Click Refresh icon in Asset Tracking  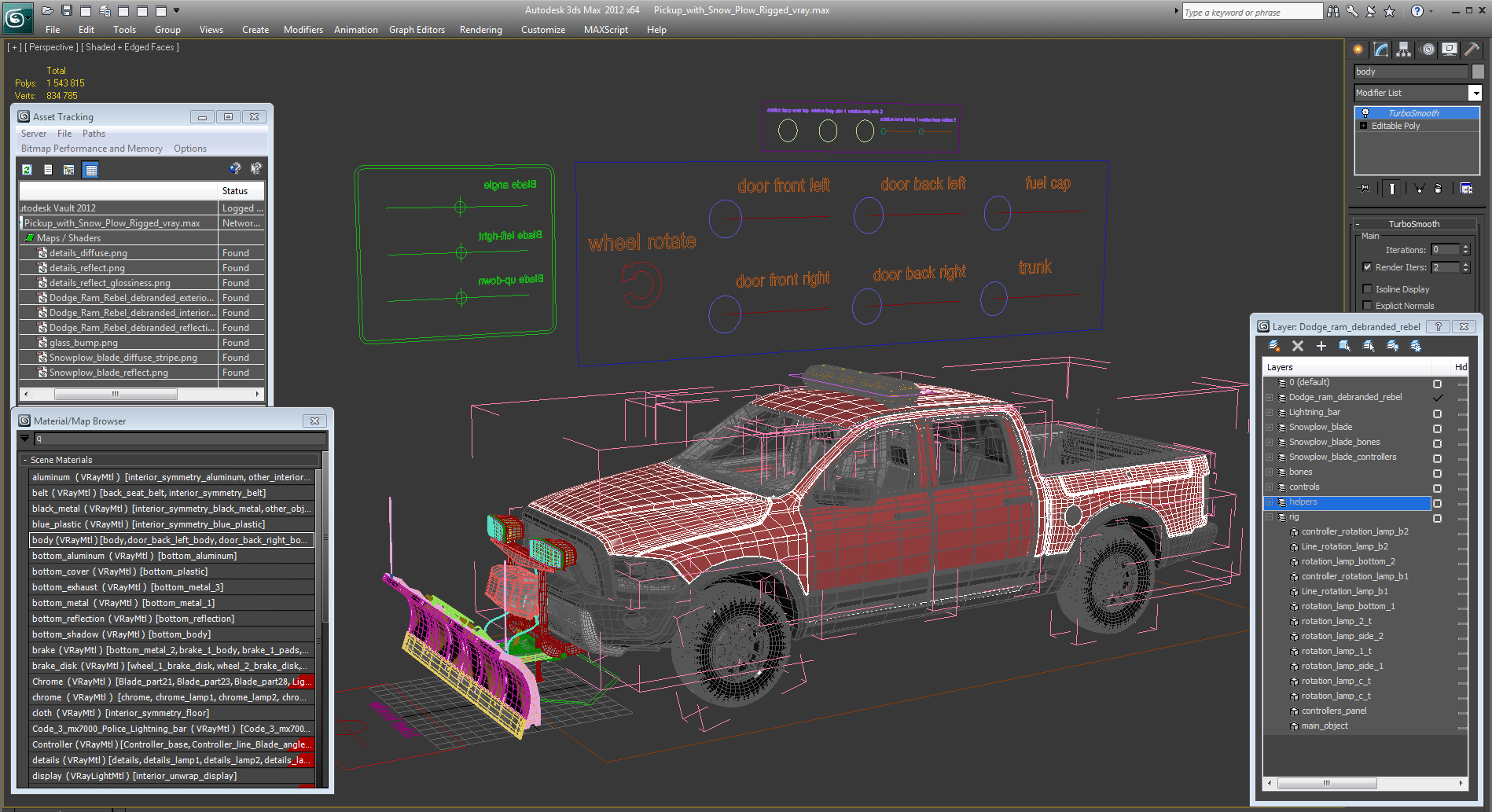(x=28, y=170)
